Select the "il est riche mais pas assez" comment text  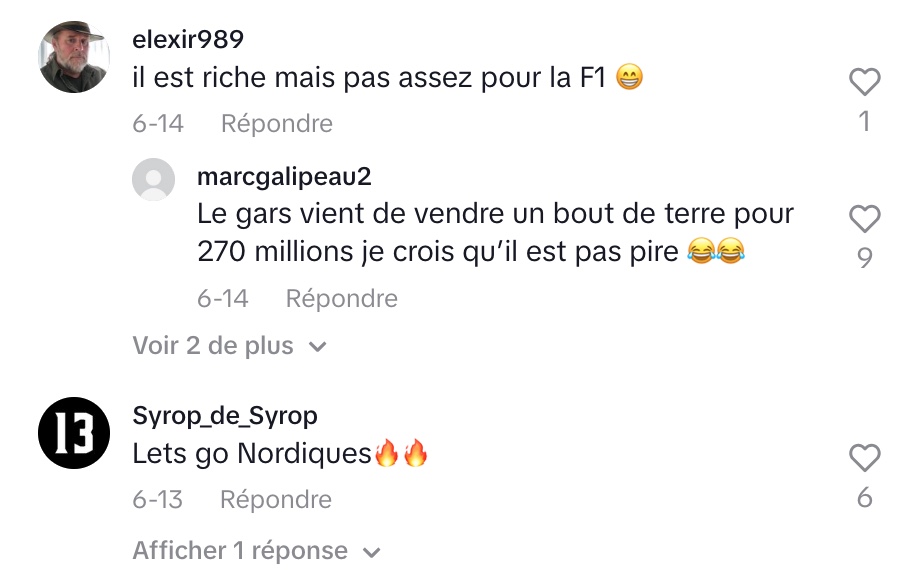[388, 77]
